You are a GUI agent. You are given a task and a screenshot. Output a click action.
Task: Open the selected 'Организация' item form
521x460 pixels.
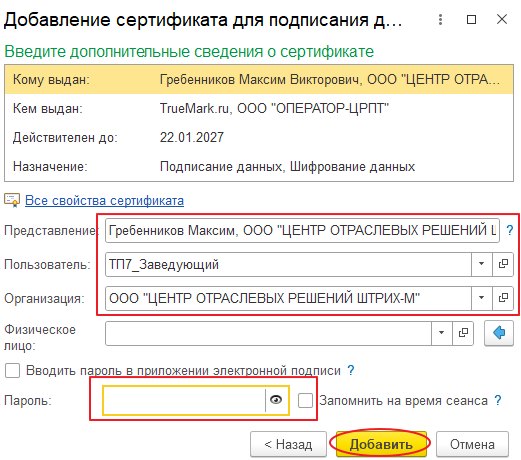(x=503, y=298)
